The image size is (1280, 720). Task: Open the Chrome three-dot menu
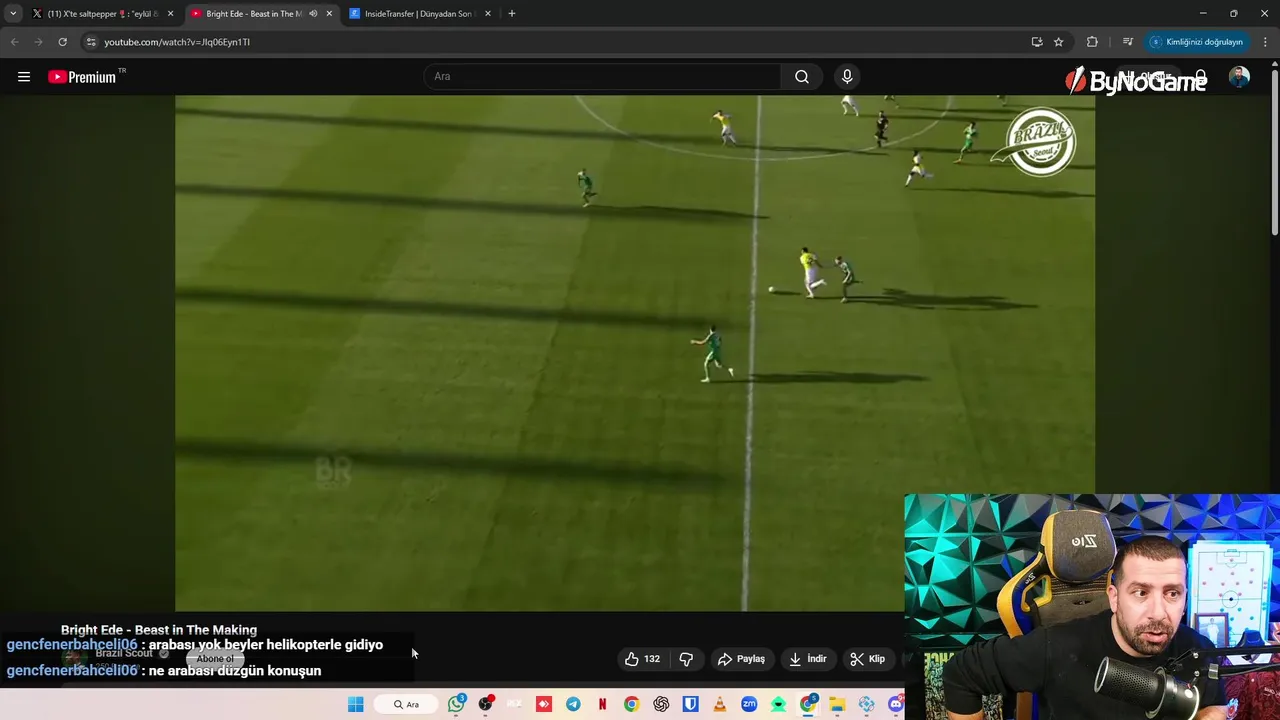pos(1266,42)
